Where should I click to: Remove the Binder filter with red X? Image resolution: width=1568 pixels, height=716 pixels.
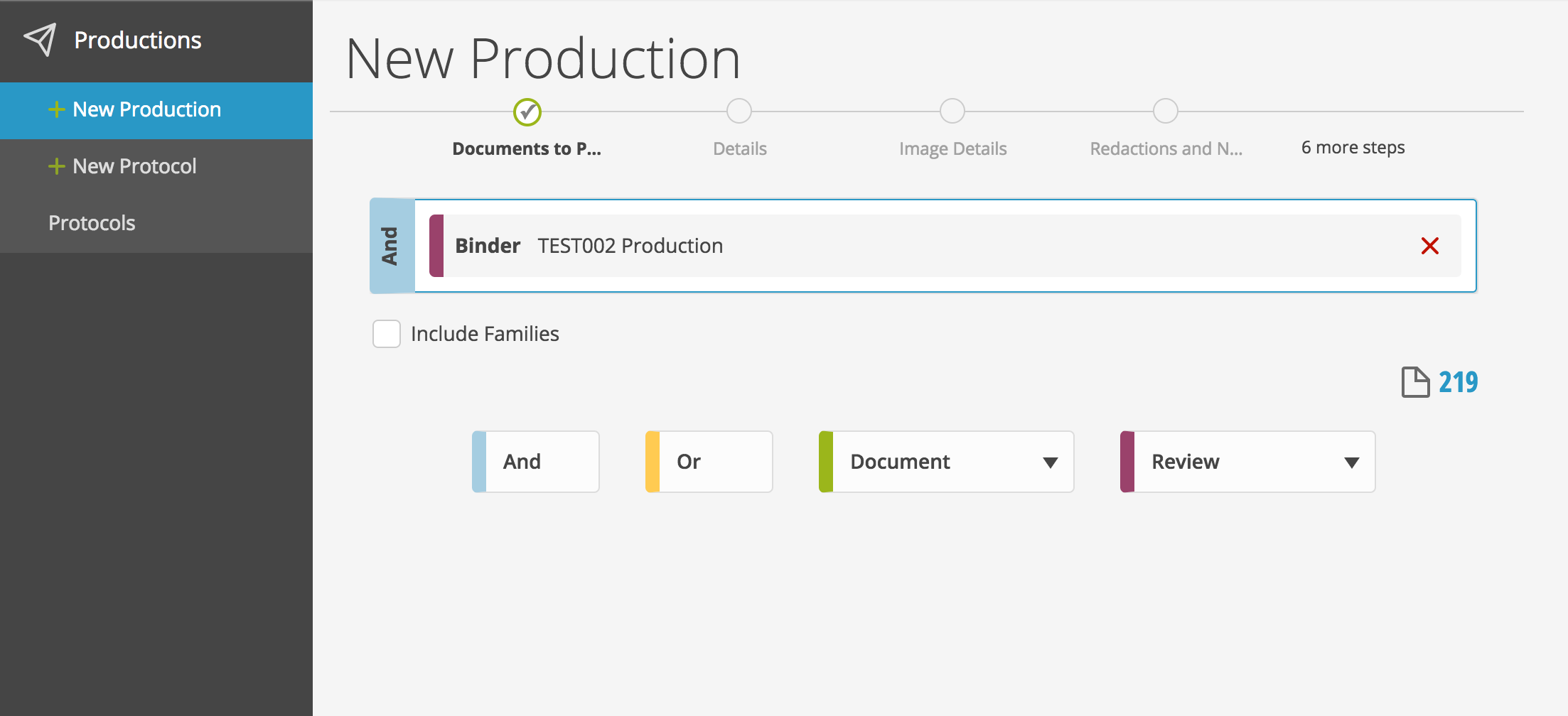click(1429, 246)
